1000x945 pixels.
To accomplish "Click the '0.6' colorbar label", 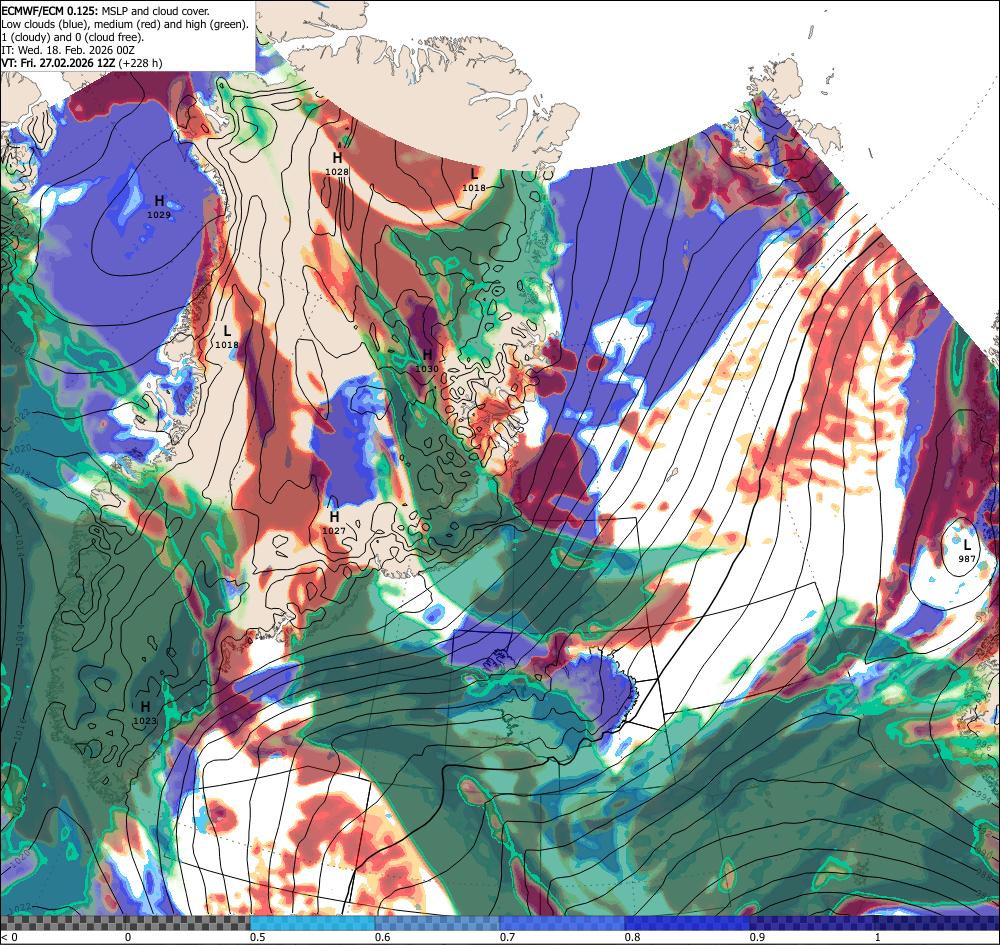I will 383,937.
